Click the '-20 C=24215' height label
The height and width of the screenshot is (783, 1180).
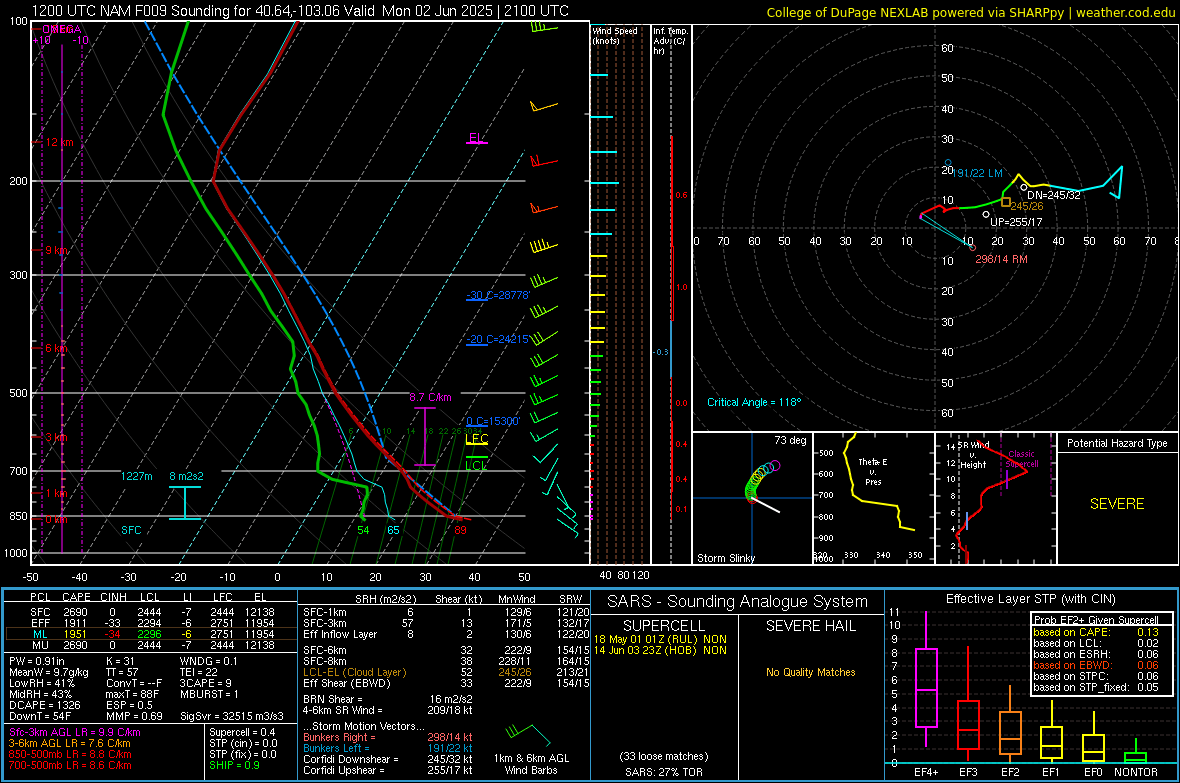pos(497,340)
